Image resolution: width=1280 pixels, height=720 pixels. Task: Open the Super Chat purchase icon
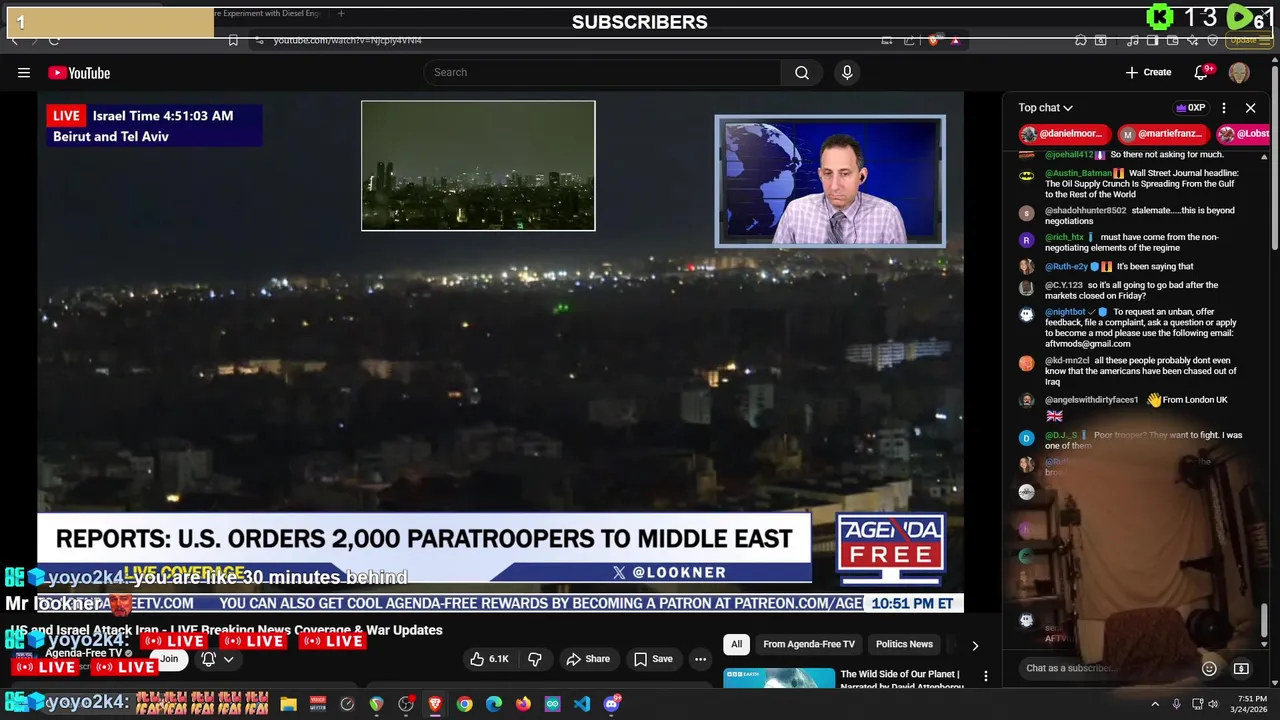click(x=1241, y=668)
